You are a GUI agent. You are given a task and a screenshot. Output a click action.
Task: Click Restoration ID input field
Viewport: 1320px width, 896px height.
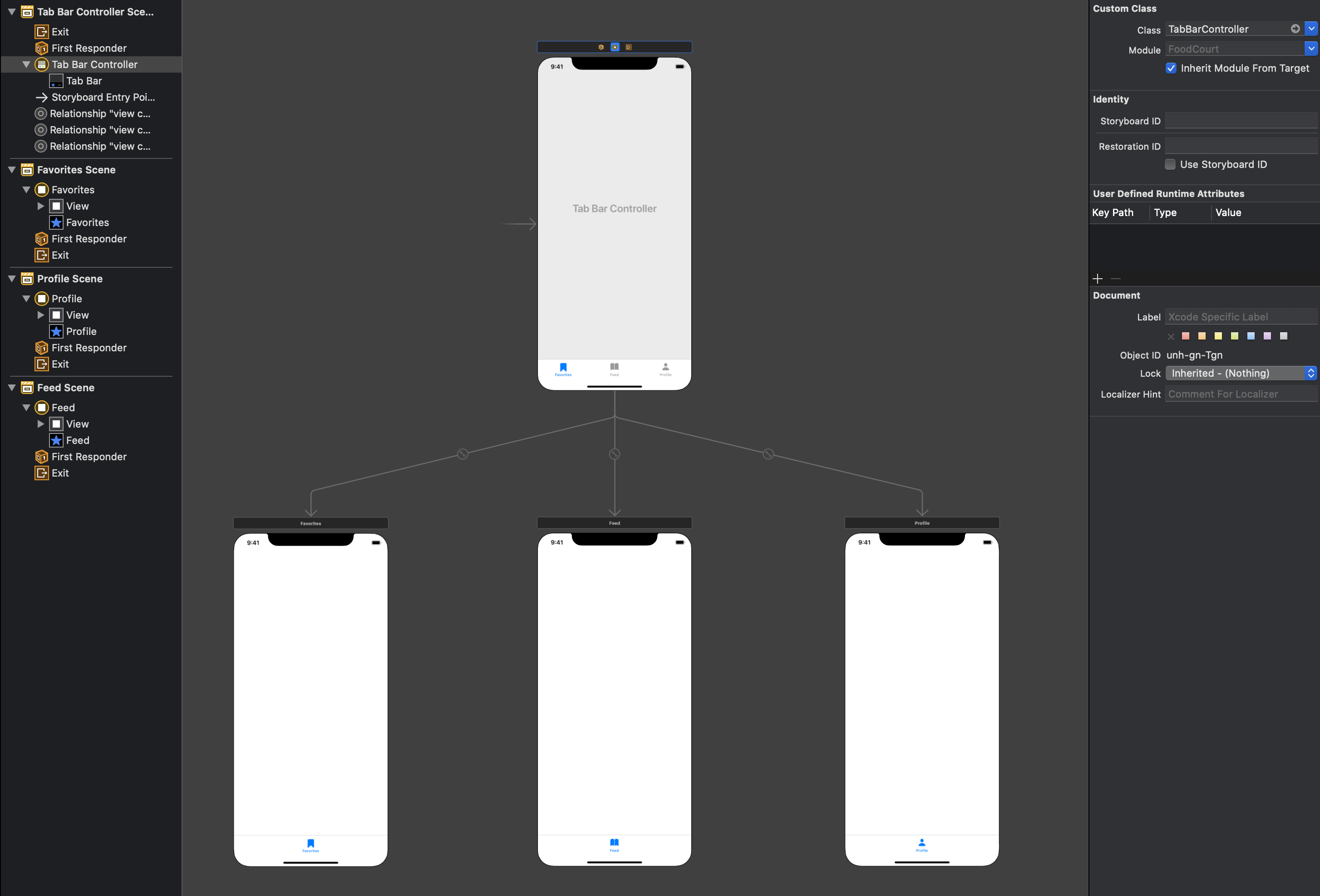click(x=1241, y=146)
